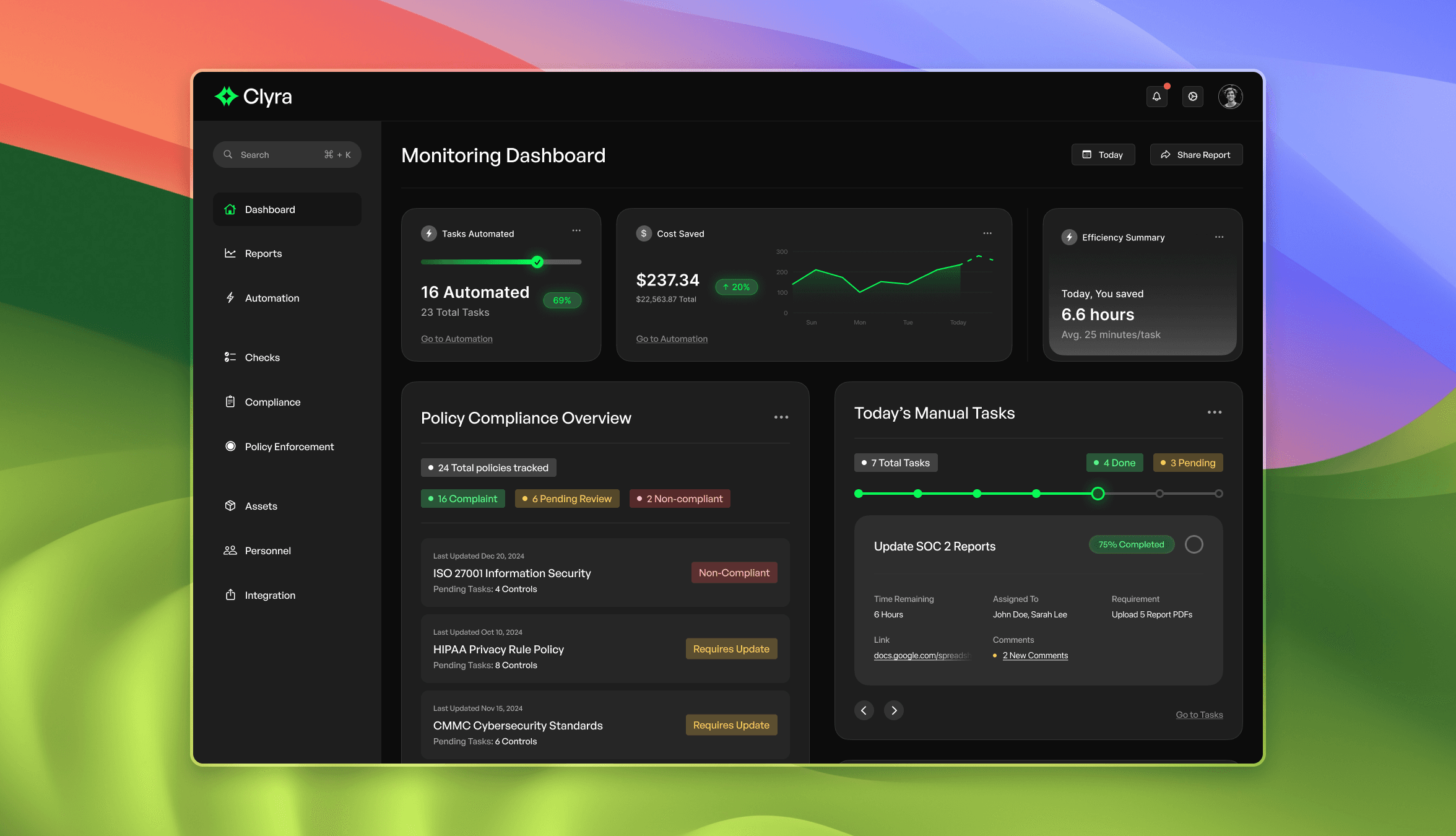The image size is (1456, 836).
Task: Click the user profile avatar
Action: tap(1230, 97)
